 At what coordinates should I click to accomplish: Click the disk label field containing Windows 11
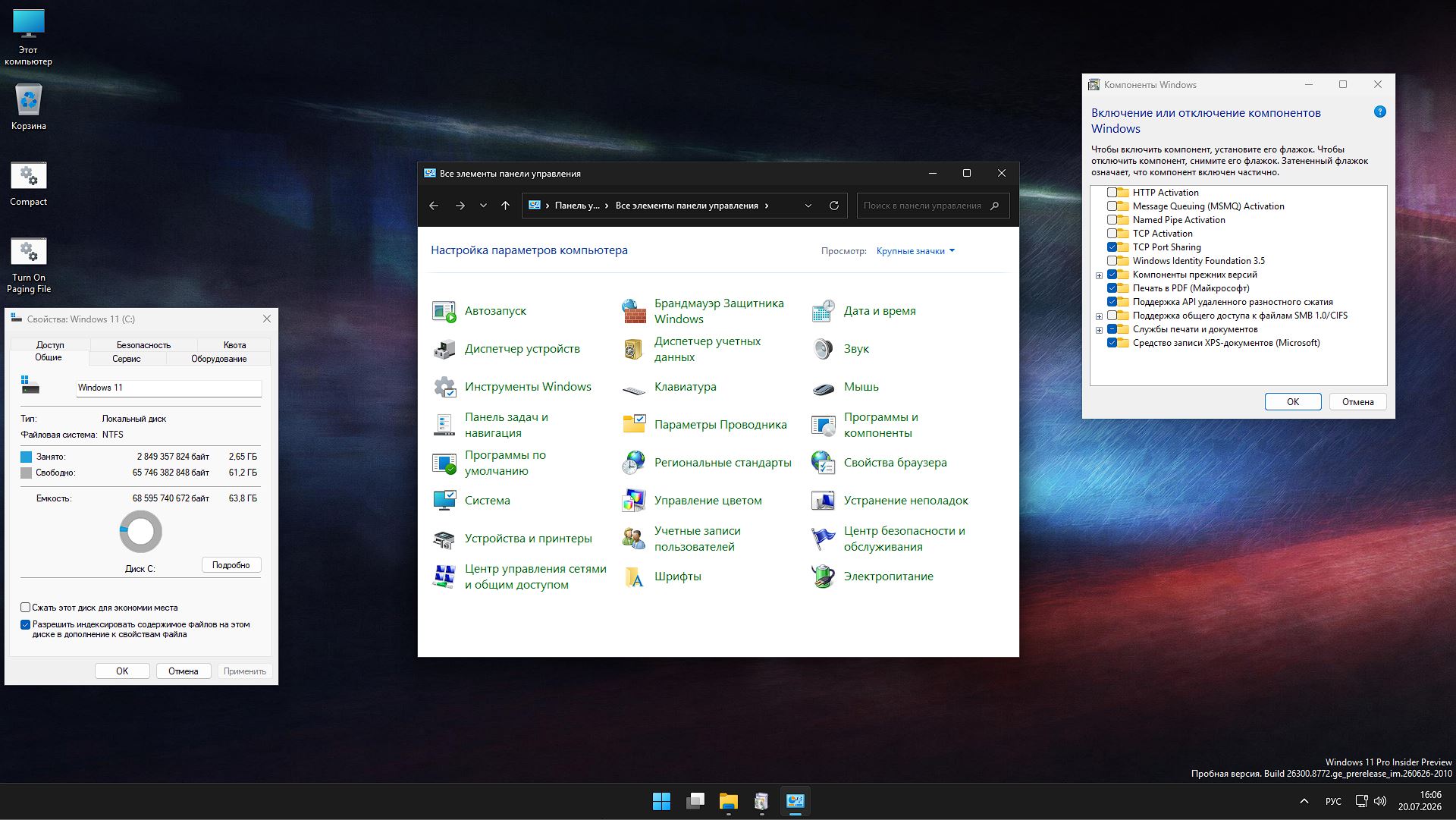click(x=168, y=388)
